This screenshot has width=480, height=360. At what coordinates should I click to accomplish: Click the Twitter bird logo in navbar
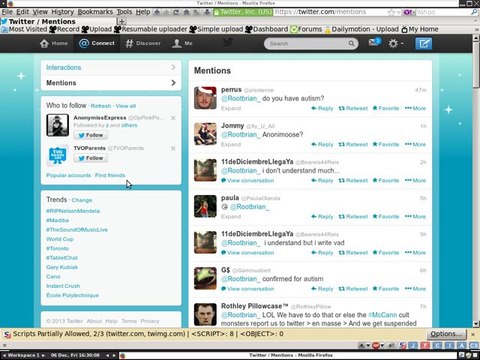pos(228,43)
